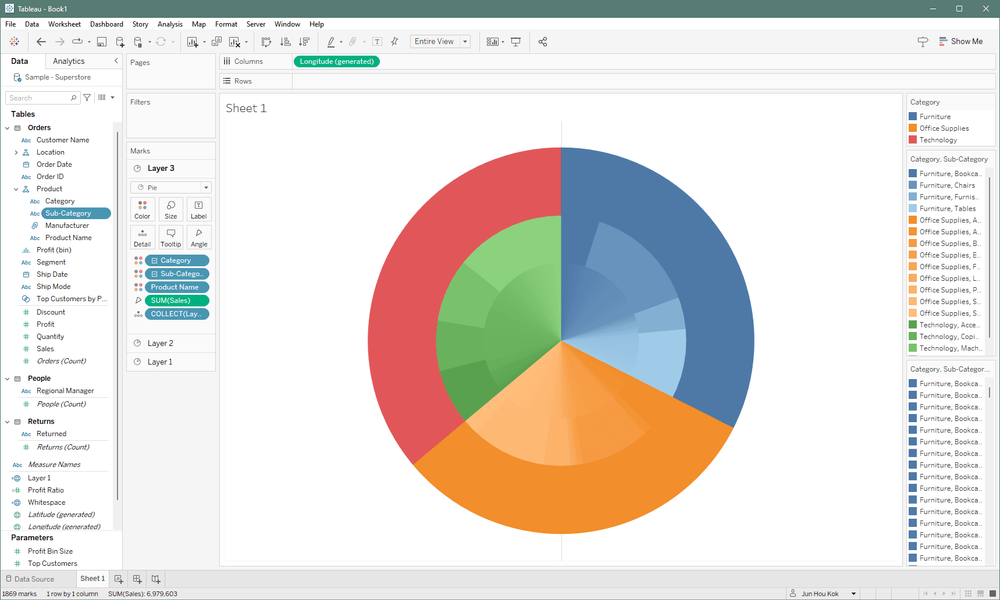Click the Save icon in toolbar
This screenshot has height=600, width=1000.
[x=101, y=42]
